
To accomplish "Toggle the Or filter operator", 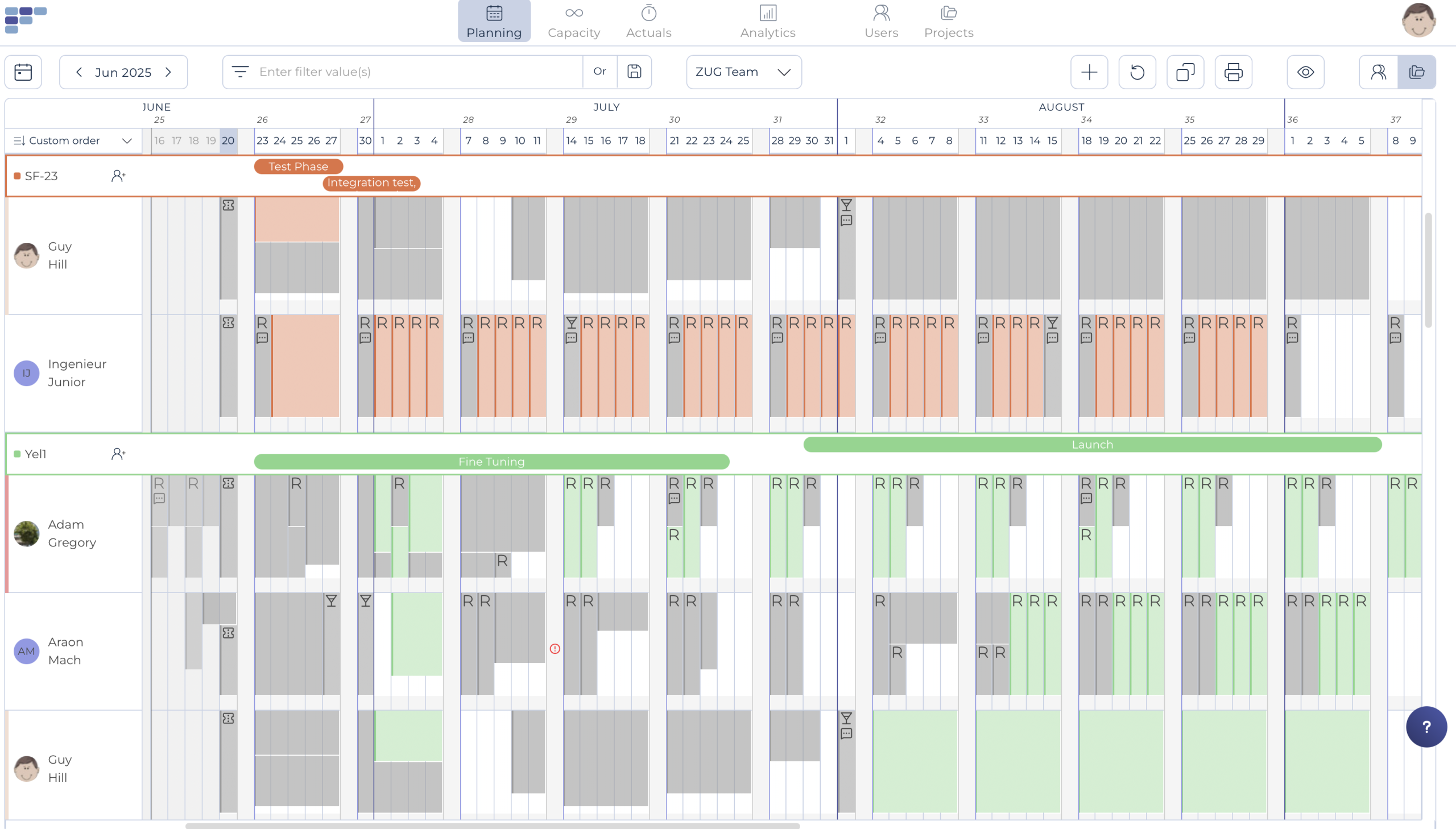I will (599, 72).
